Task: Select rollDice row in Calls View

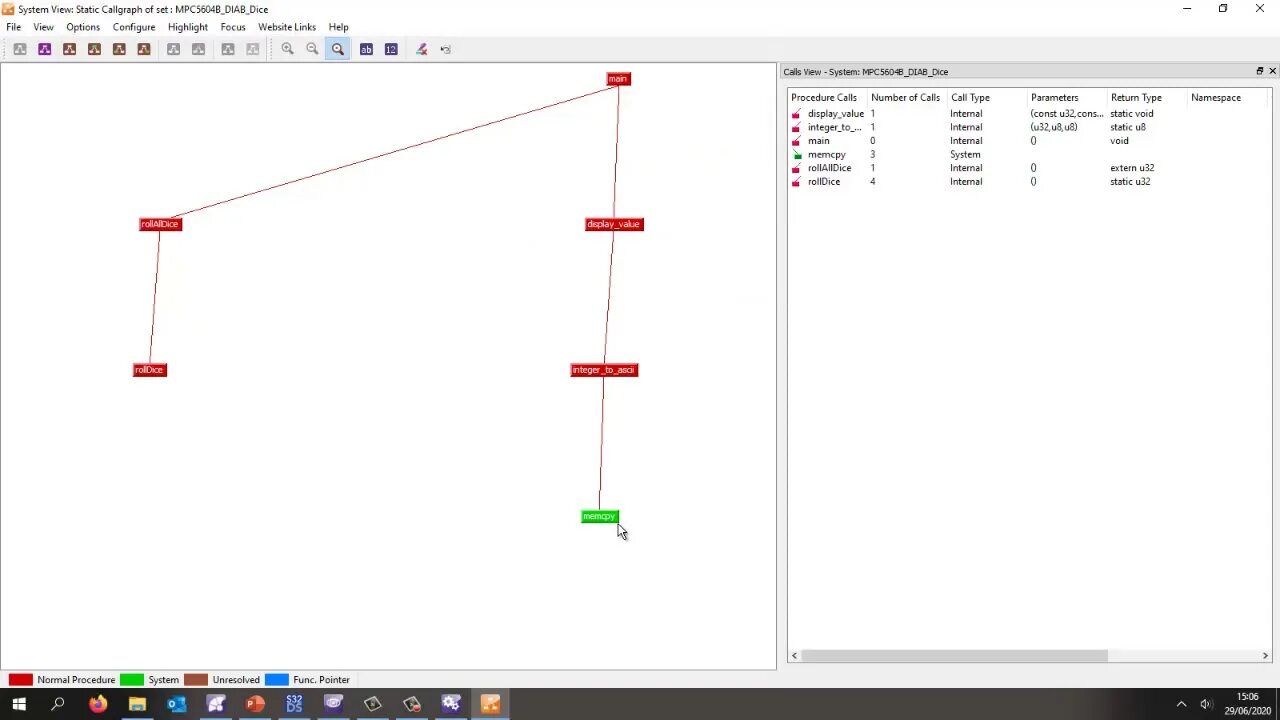Action: (x=1029, y=182)
